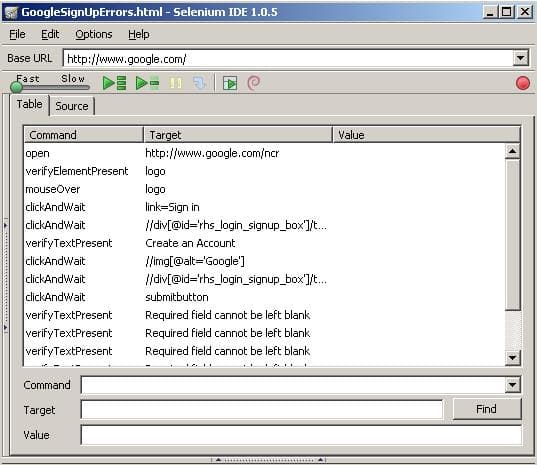This screenshot has height=465, width=537.
Task: Select the clickAndWait //img[@alt='Google'] row
Action: (264, 261)
